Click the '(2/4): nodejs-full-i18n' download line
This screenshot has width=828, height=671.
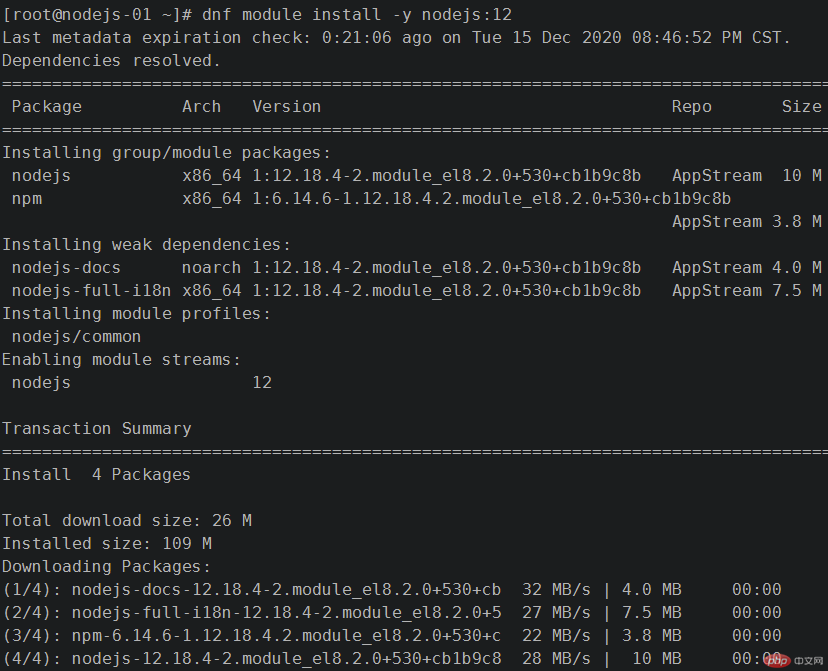392,612
